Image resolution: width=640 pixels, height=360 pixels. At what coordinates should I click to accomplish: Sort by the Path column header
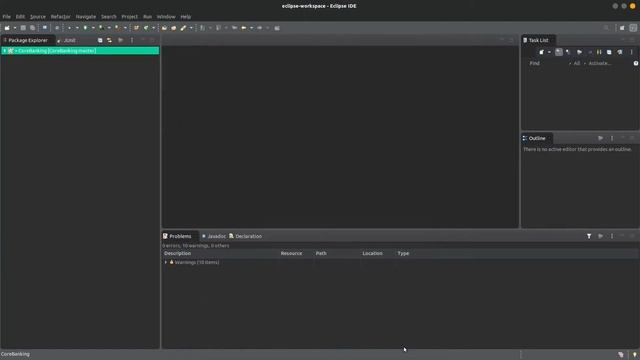pyautogui.click(x=321, y=253)
